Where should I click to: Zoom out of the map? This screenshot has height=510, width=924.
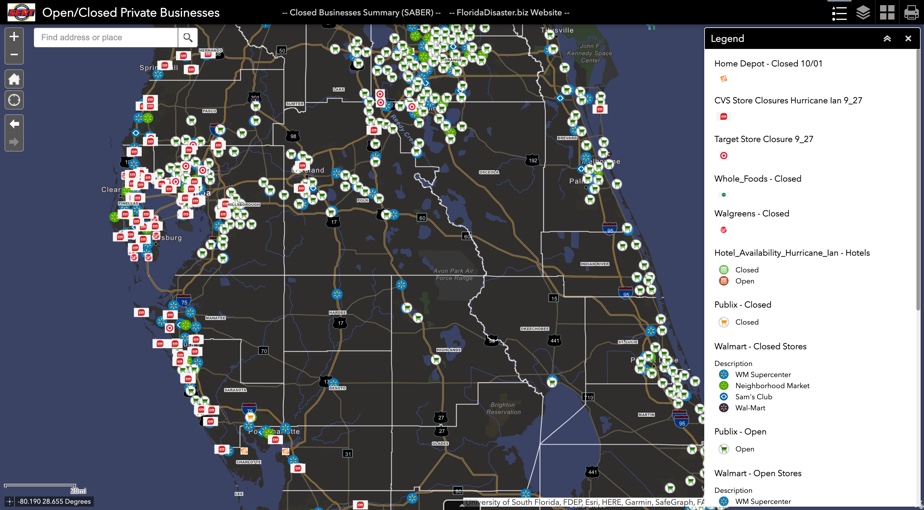pyautogui.click(x=14, y=55)
